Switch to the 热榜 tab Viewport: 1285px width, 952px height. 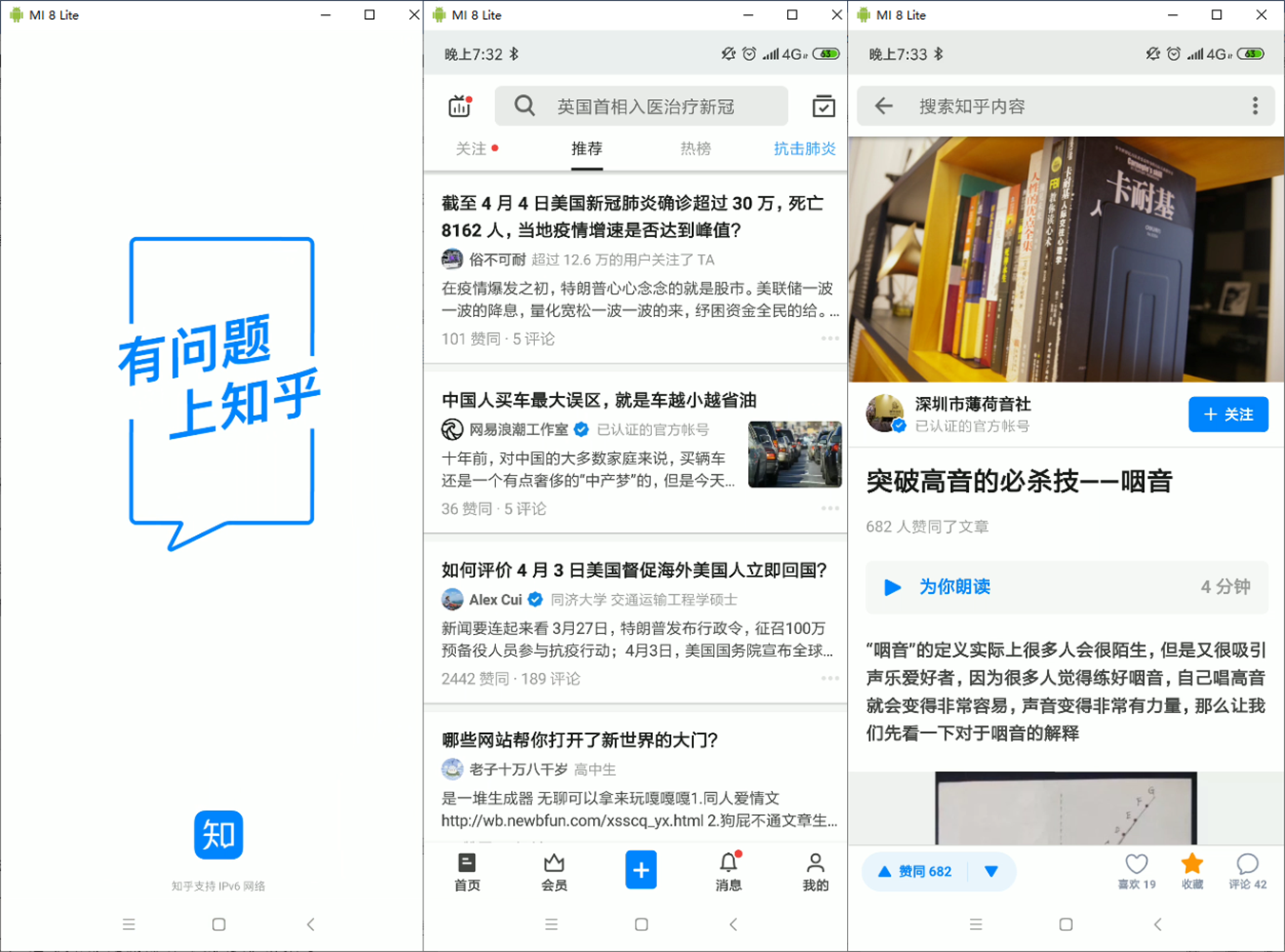pos(696,149)
